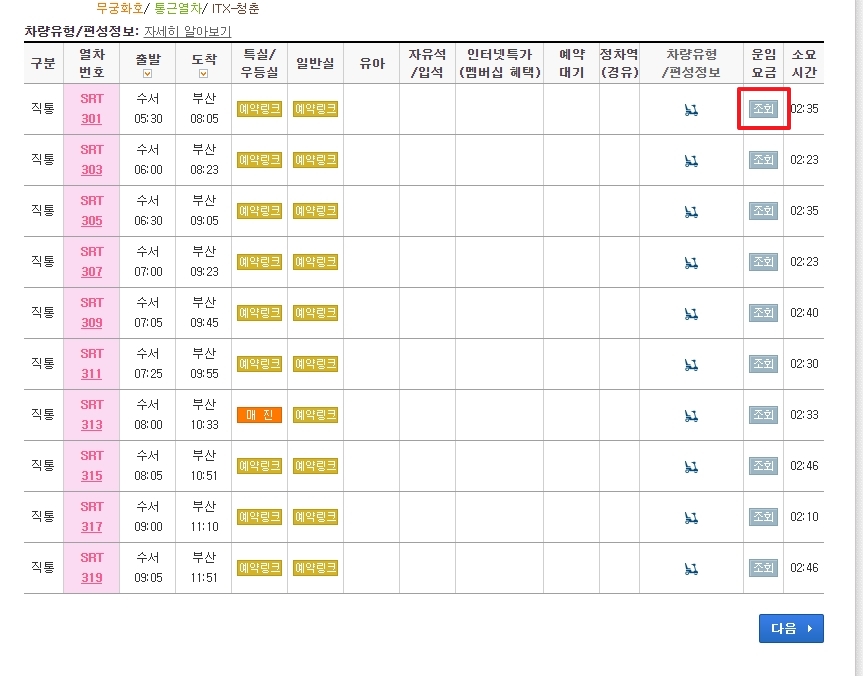Click the wheelchair accessibility icon for SRT 303
863x676 pixels.
690,160
